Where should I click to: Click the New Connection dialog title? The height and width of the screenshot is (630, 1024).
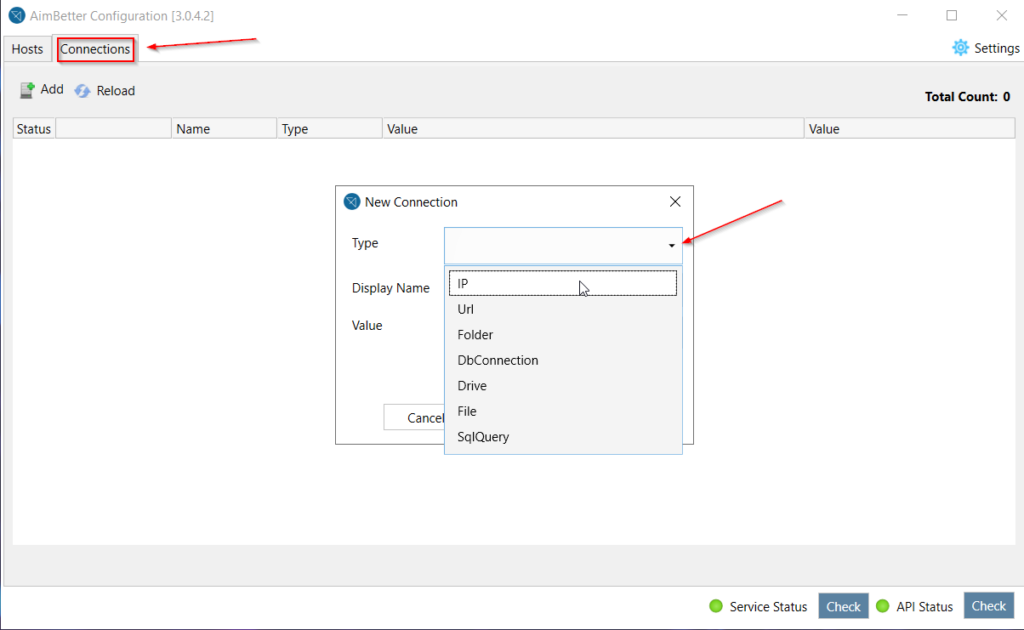tap(411, 202)
